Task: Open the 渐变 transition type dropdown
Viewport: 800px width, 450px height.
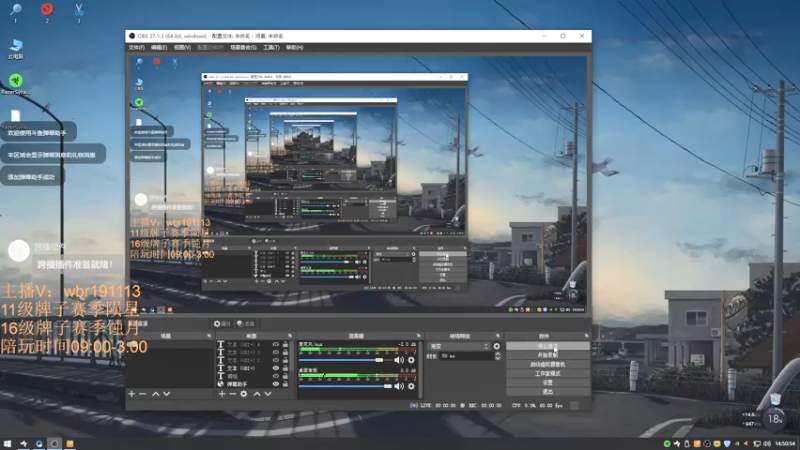Action: [x=459, y=346]
